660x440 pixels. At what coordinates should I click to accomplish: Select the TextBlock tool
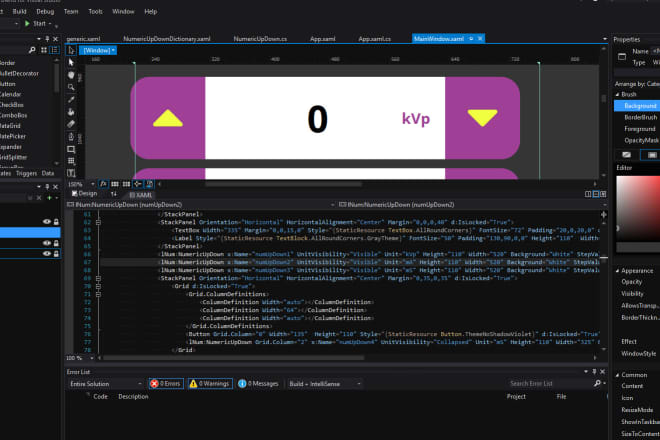(x=71, y=173)
